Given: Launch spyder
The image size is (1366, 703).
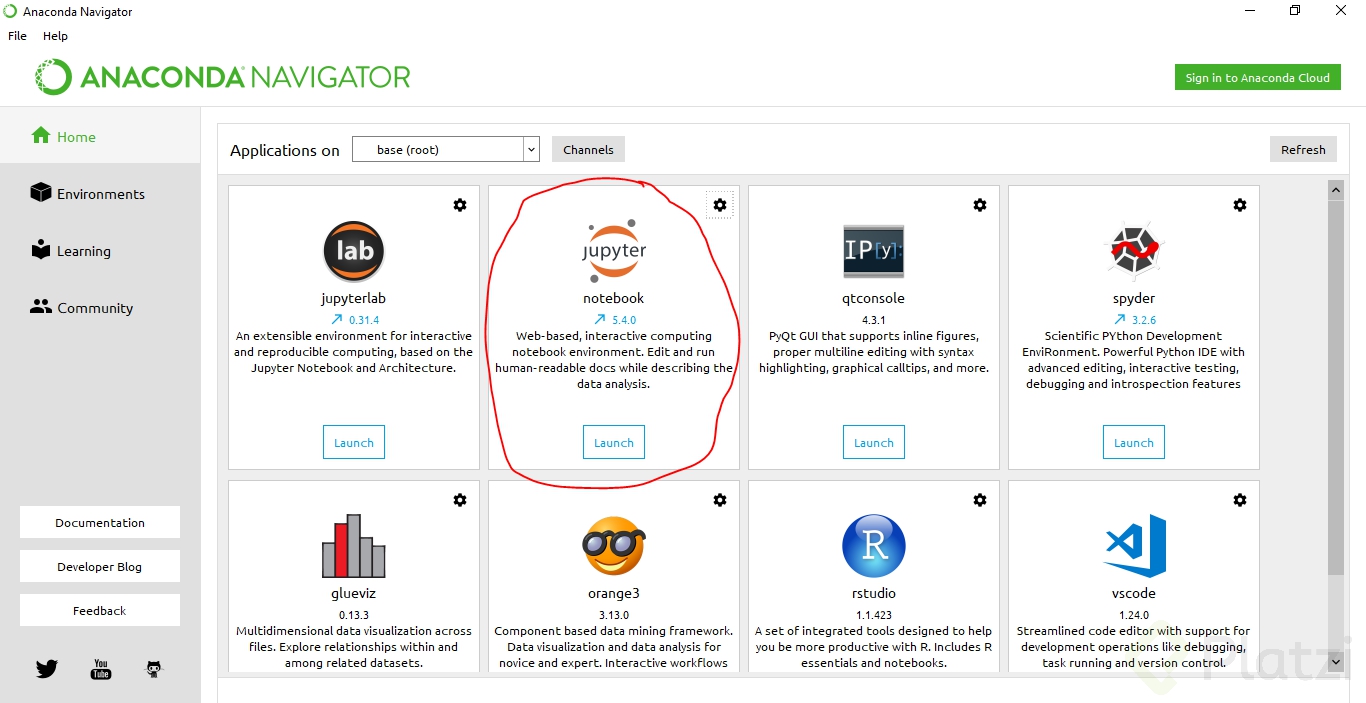Looking at the screenshot, I should (1134, 442).
